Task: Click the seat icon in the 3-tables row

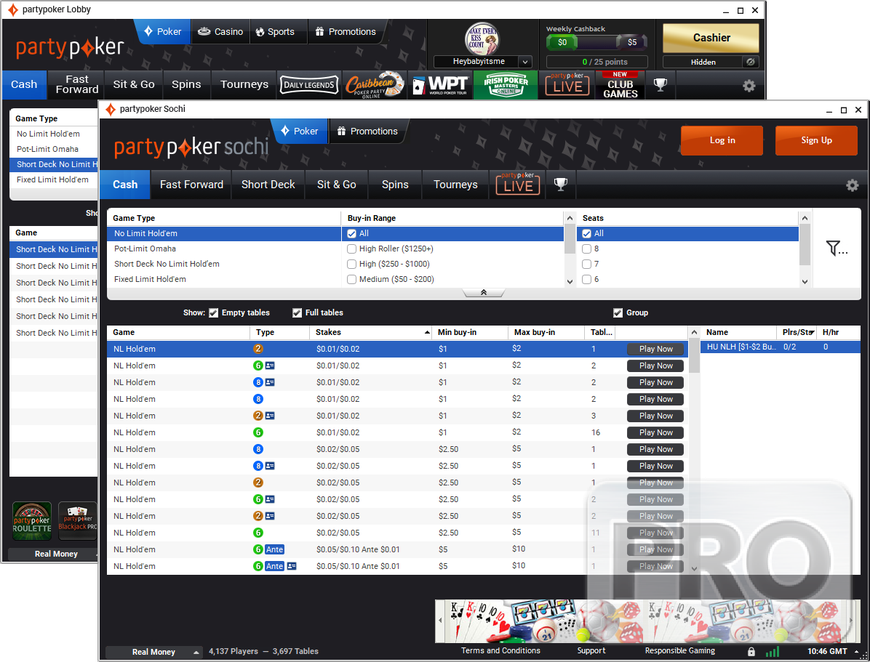Action: tap(258, 416)
